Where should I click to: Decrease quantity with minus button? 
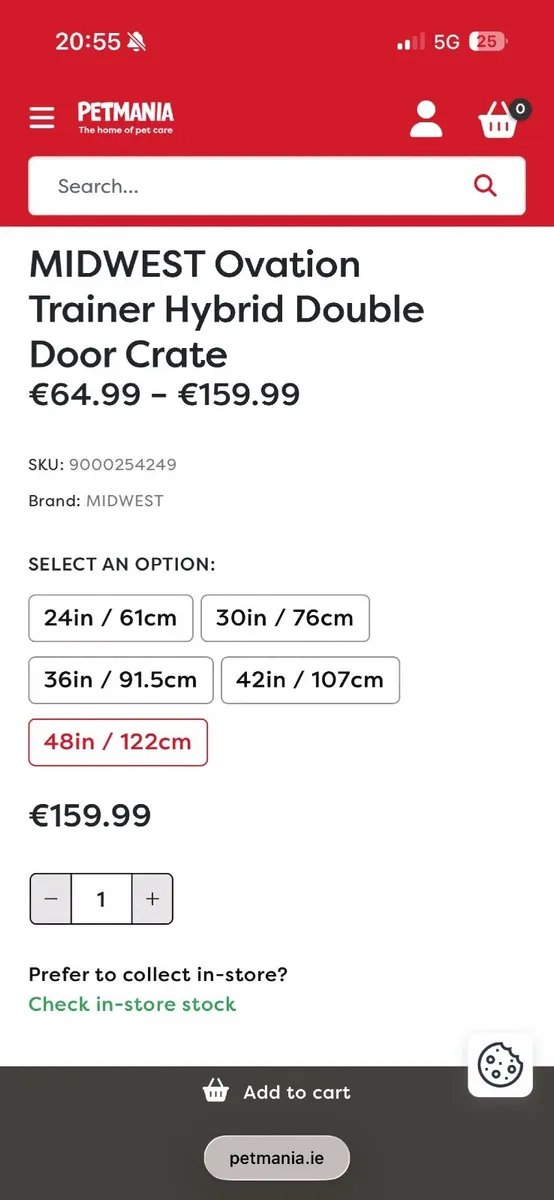pos(51,898)
